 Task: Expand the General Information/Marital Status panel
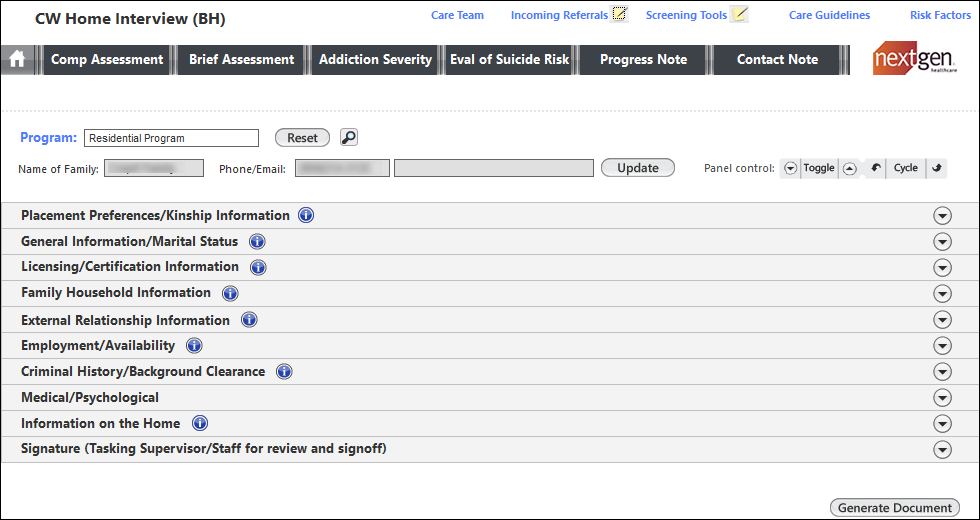point(941,241)
